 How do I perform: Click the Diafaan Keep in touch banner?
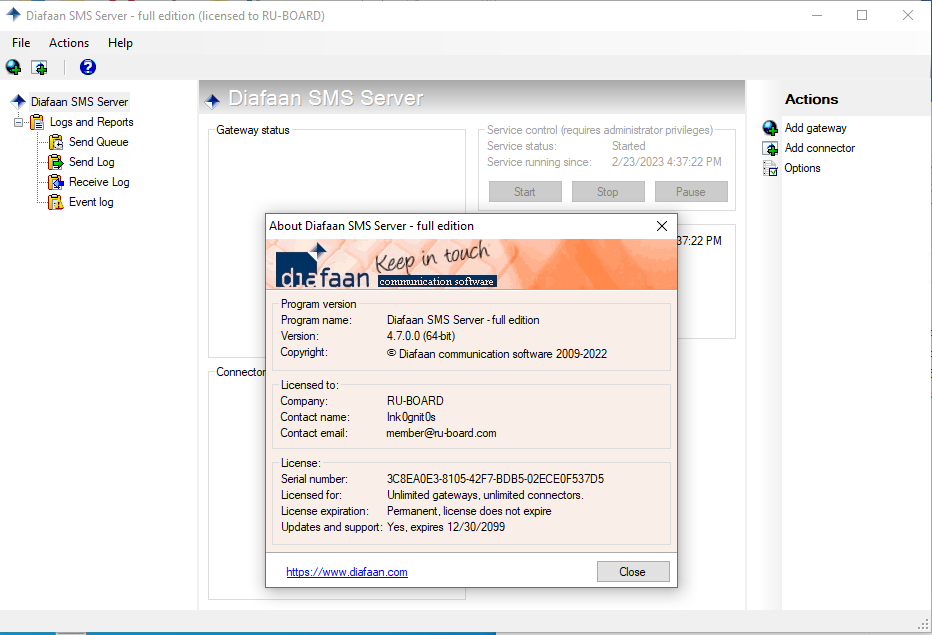click(471, 265)
